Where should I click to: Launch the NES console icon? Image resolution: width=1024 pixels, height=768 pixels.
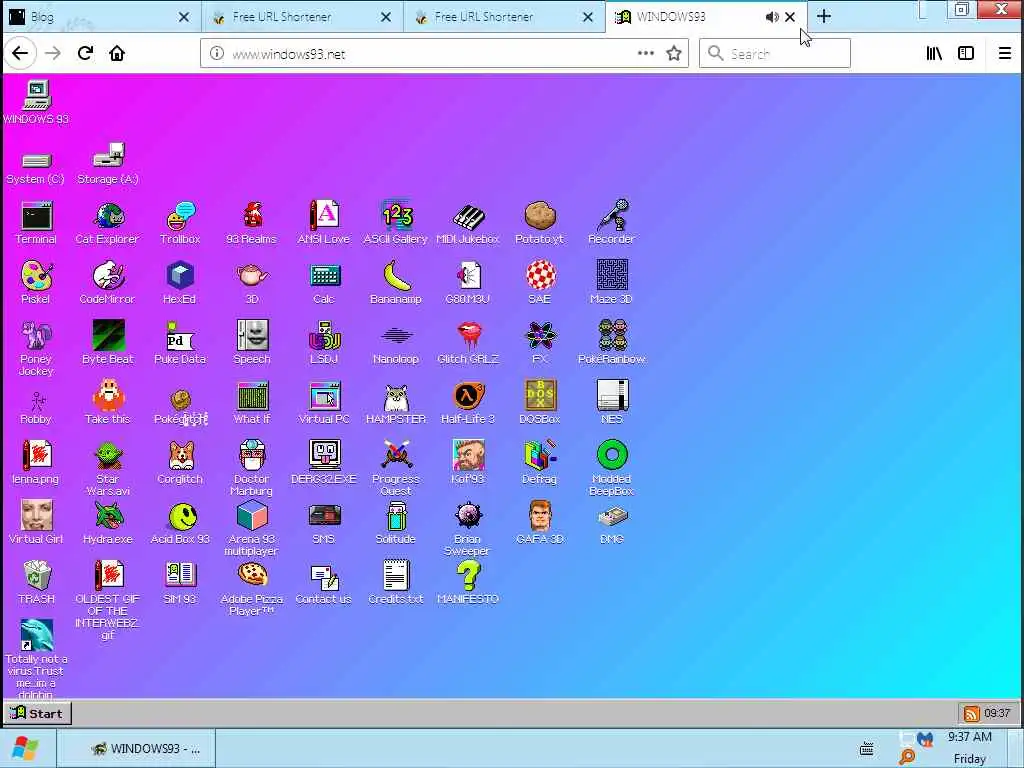click(x=612, y=403)
